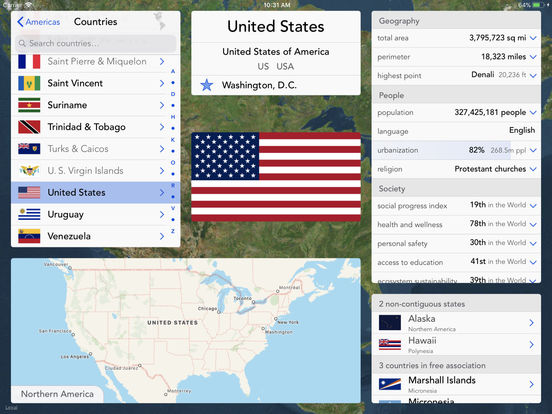Expand the population value chevron
The width and height of the screenshot is (552, 414).
[x=533, y=113]
